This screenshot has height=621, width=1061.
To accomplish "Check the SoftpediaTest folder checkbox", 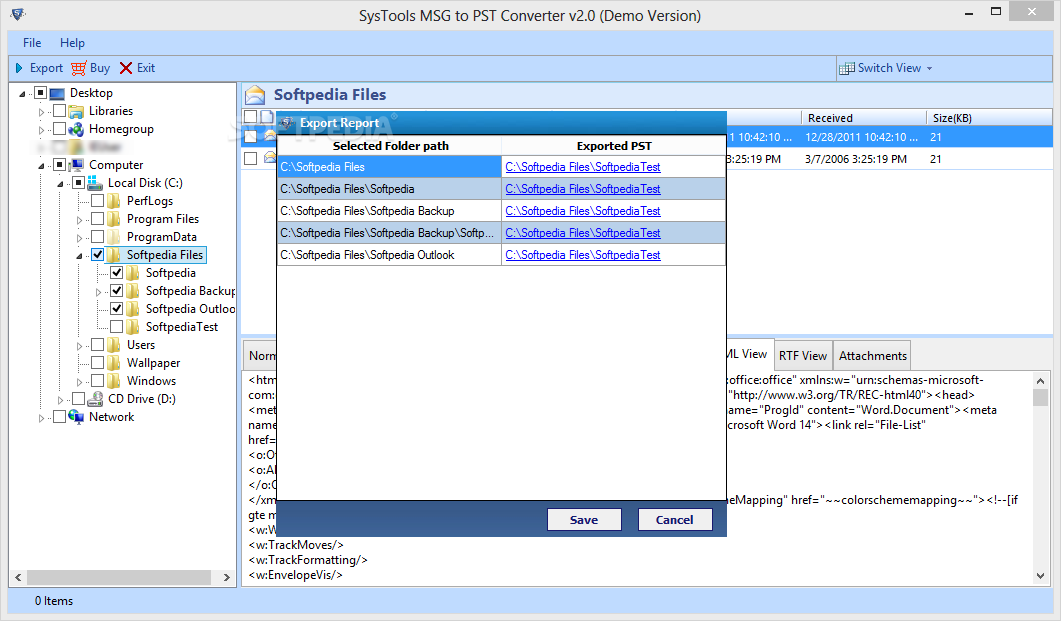I will (x=116, y=327).
